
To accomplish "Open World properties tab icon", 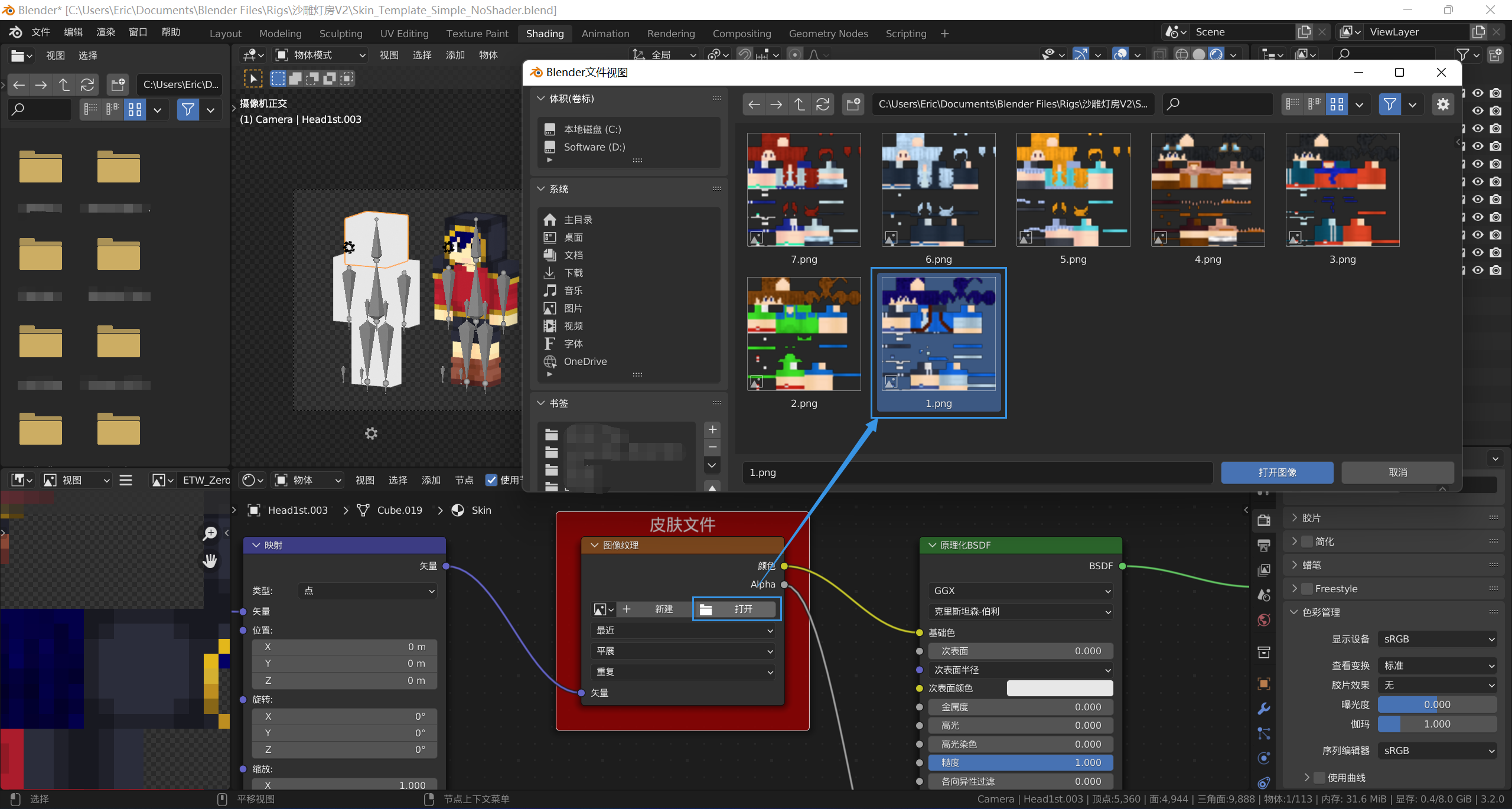I will click(1264, 619).
